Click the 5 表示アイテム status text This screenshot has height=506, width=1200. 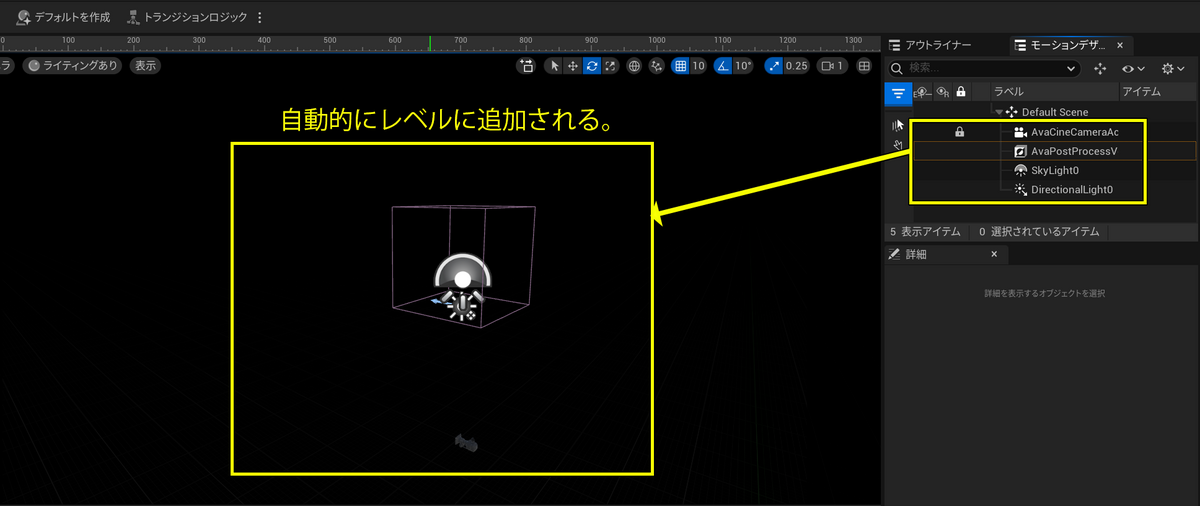tap(925, 232)
